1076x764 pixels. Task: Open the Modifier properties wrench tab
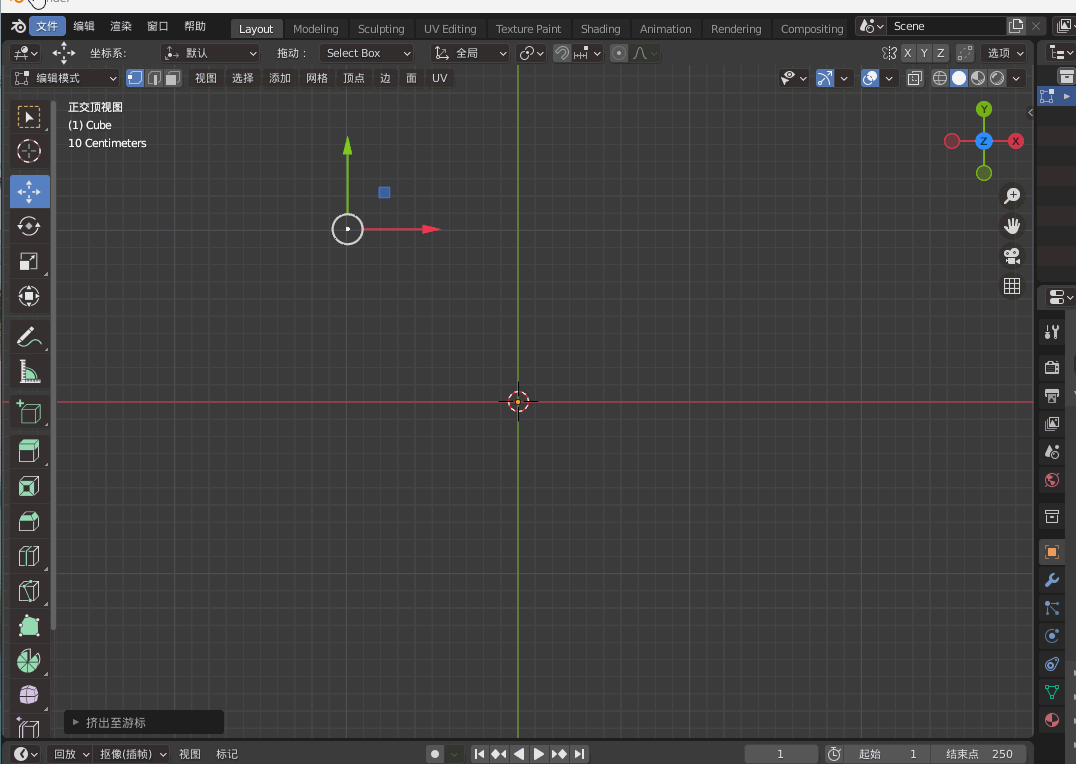(1052, 581)
